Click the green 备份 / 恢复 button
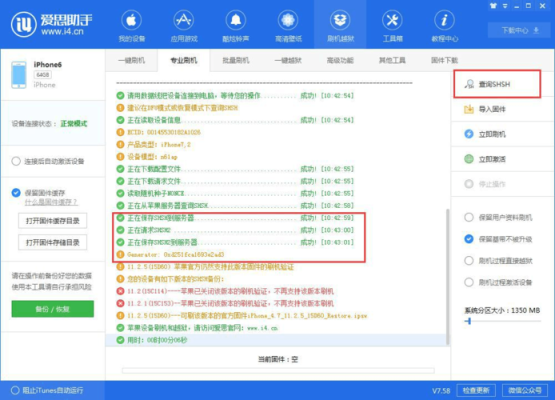The width and height of the screenshot is (555, 400). [x=53, y=309]
